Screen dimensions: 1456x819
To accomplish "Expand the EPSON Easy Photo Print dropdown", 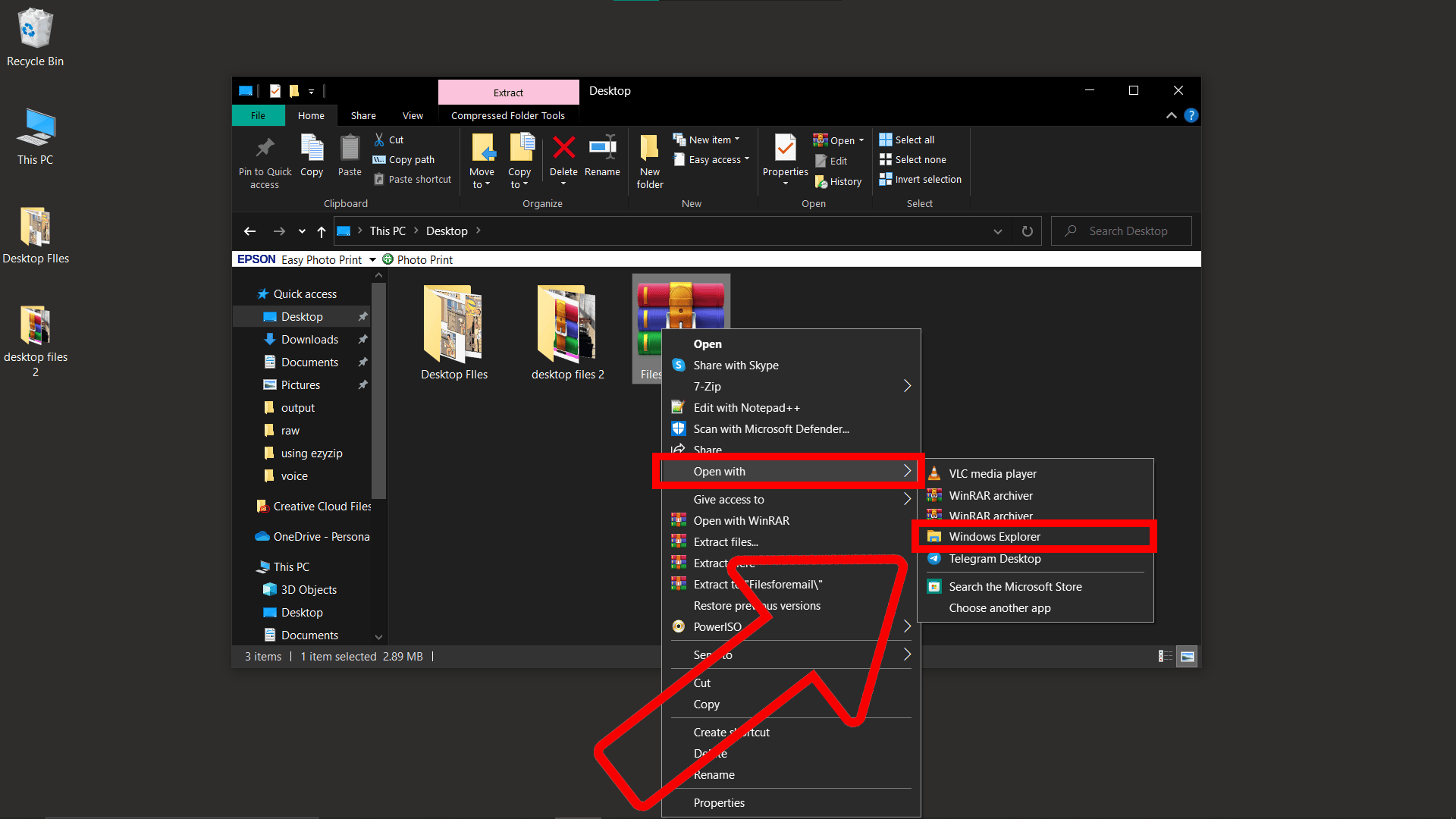I will tap(372, 259).
